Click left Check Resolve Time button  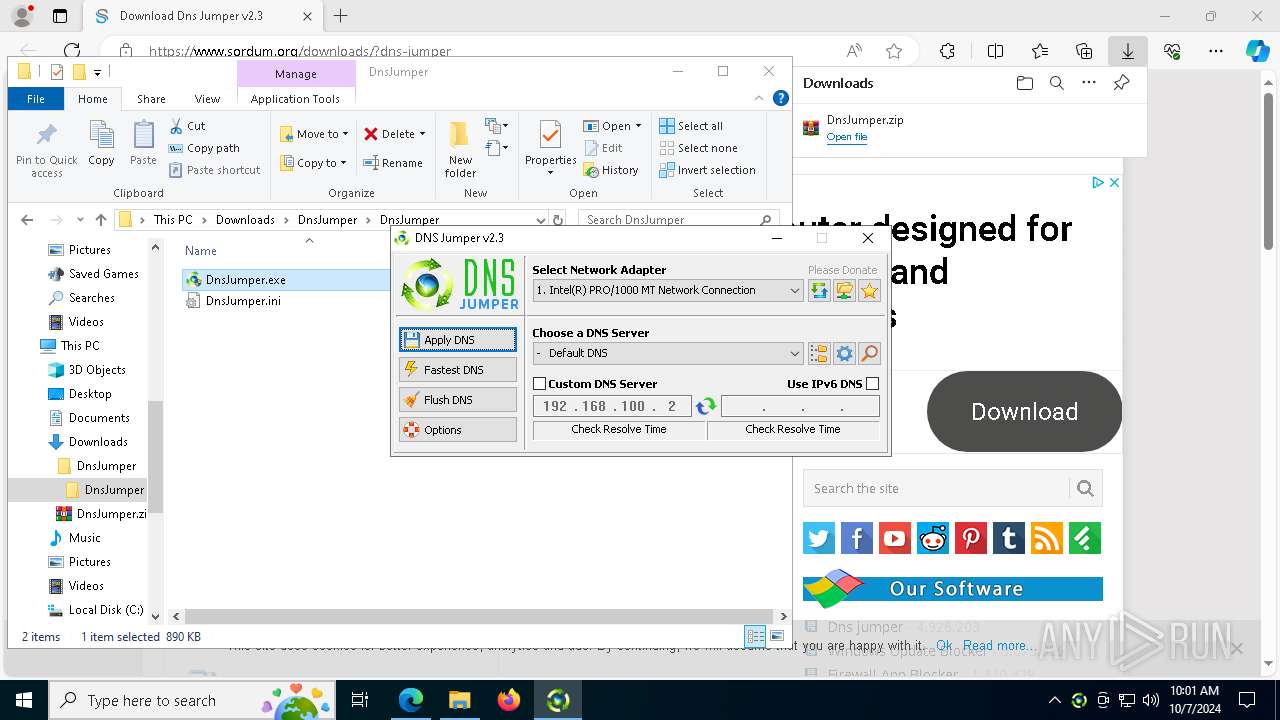(x=619, y=430)
